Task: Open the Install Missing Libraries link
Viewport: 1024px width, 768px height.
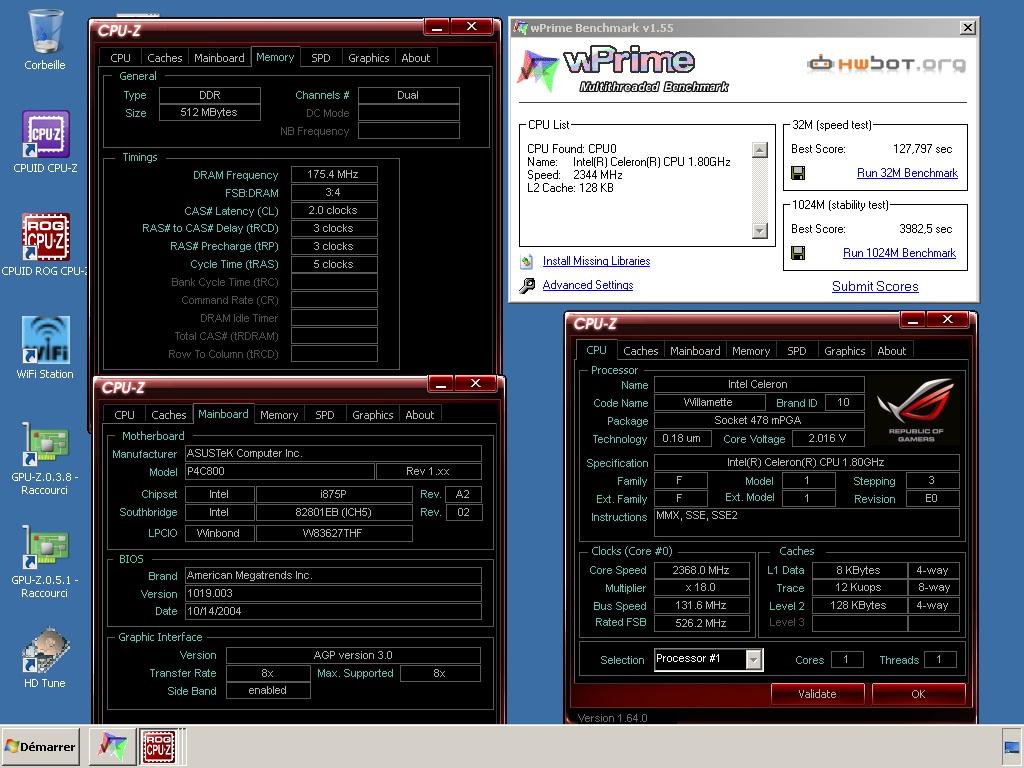Action: click(596, 261)
